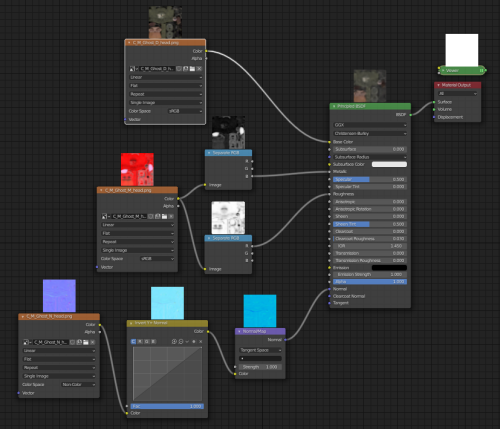This screenshot has height=429, width=500.
Task: Unlink image in C_M_Ghost_D_head node
Action: (199, 69)
